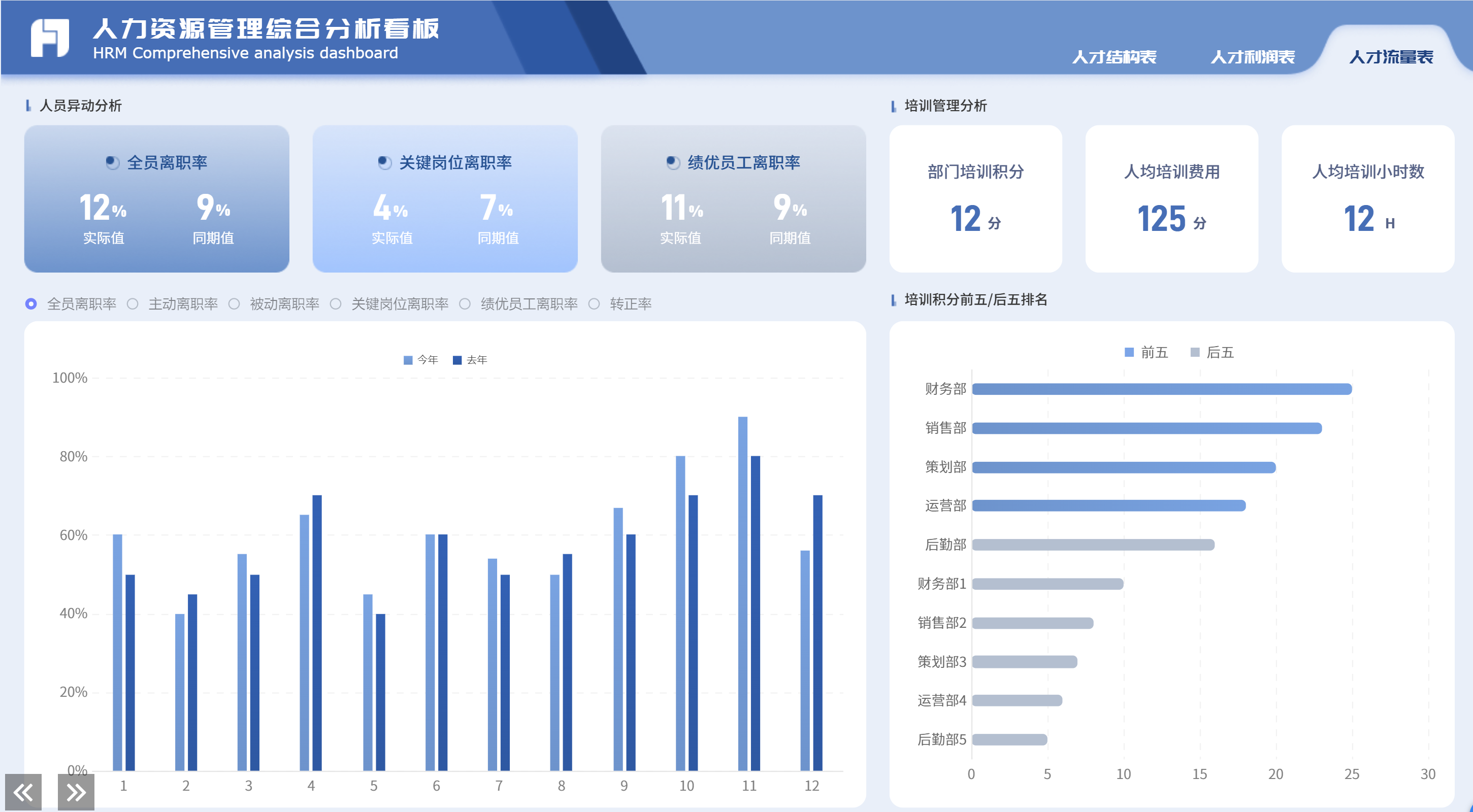Switch to the 人才结构表 tab
Viewport: 1473px width, 812px height.
(1114, 57)
